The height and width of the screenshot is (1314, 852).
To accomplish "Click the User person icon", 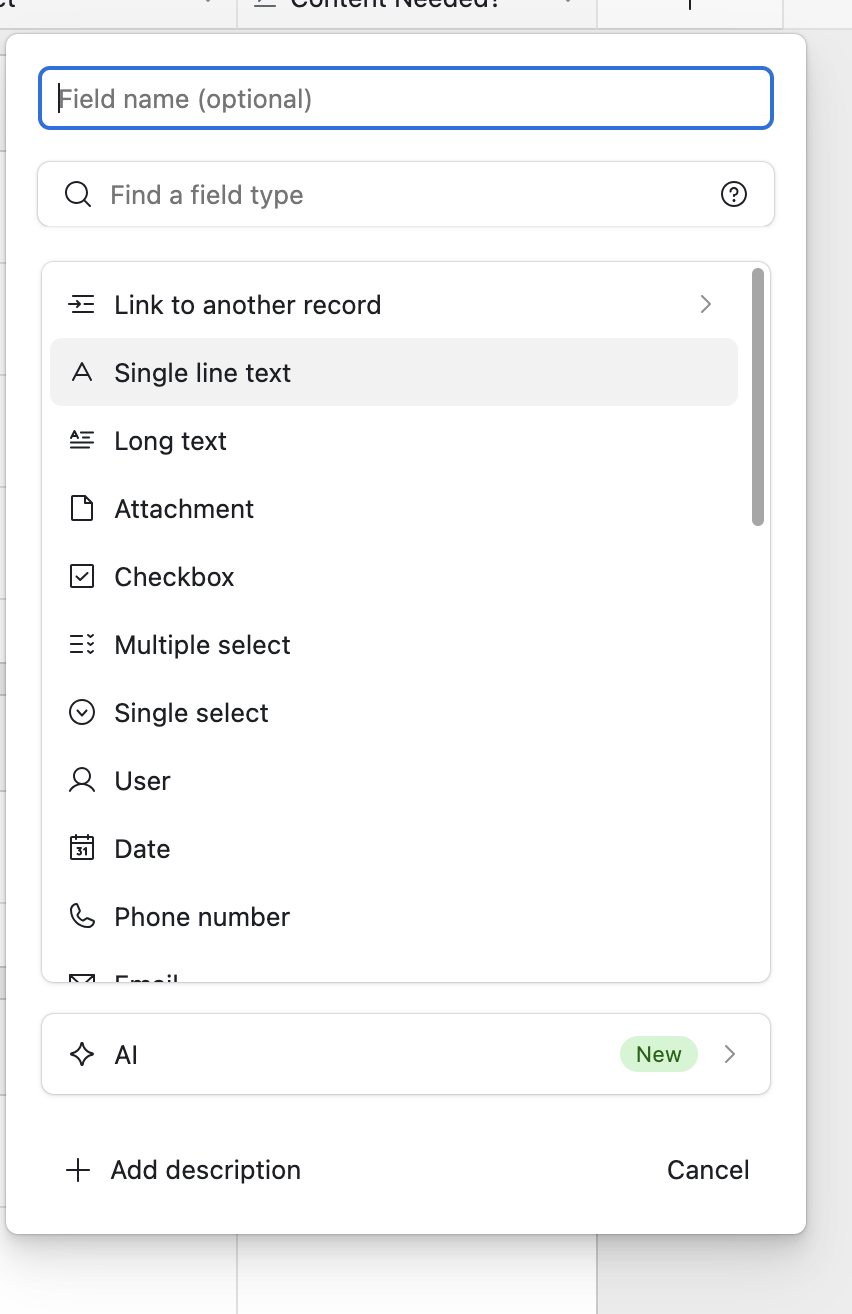I will (81, 781).
